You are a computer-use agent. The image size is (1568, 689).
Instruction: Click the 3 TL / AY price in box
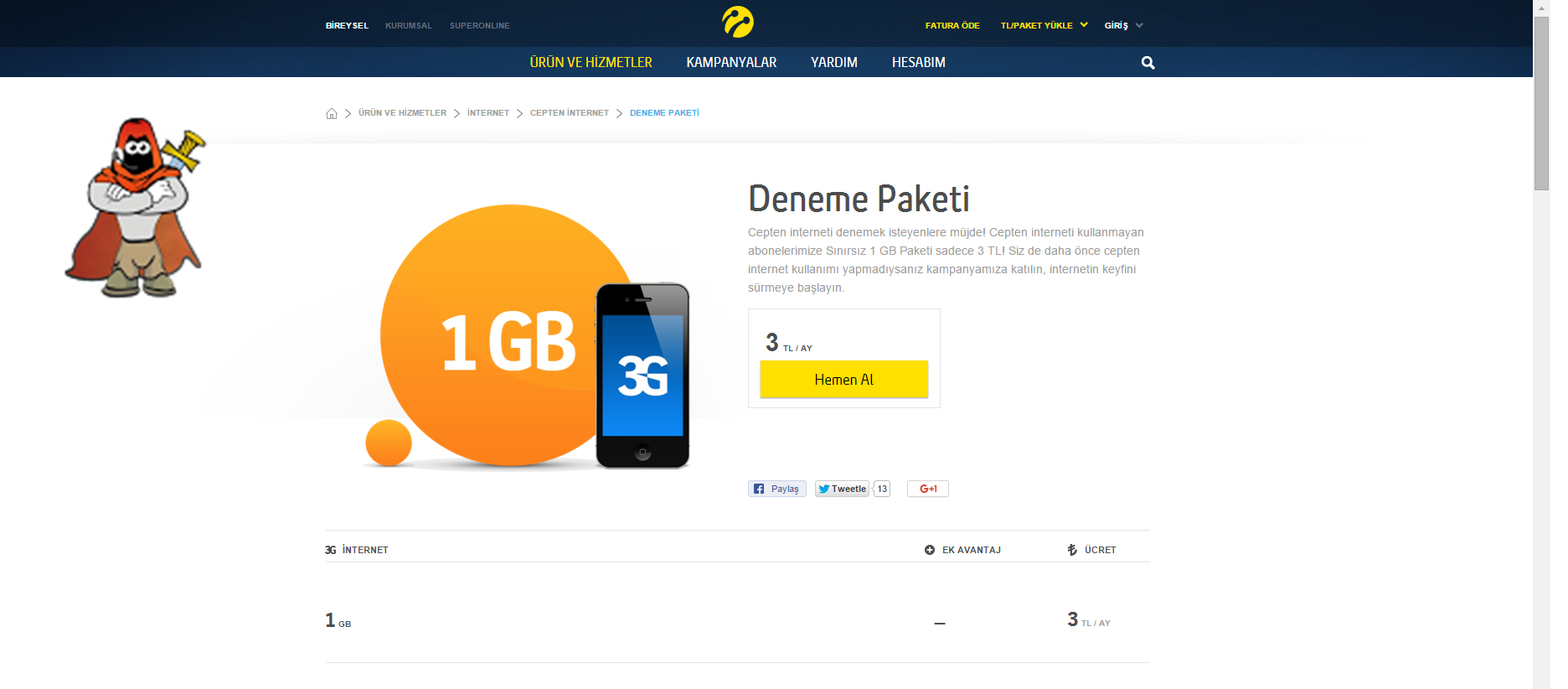pos(788,343)
